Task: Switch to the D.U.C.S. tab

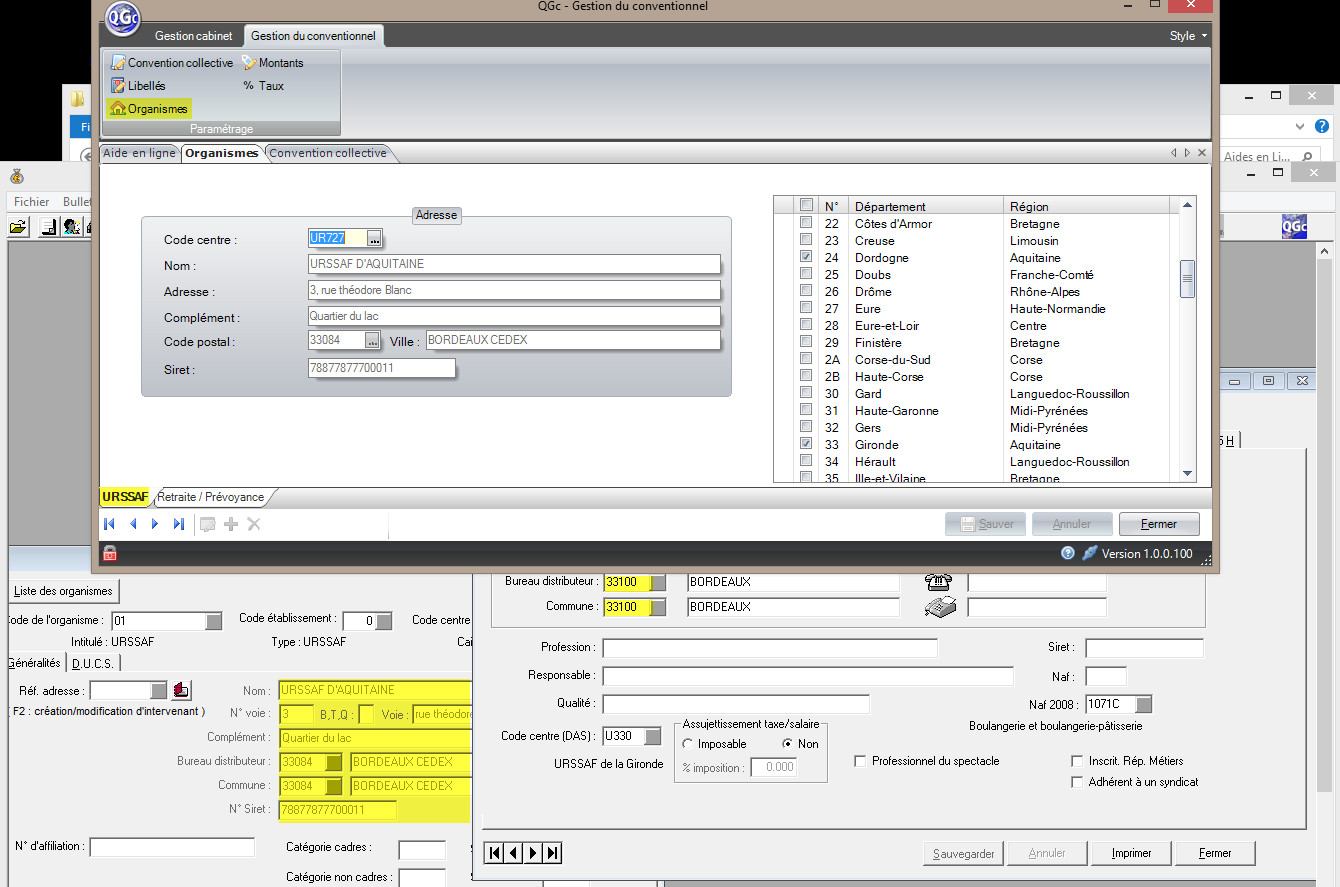Action: [x=94, y=663]
